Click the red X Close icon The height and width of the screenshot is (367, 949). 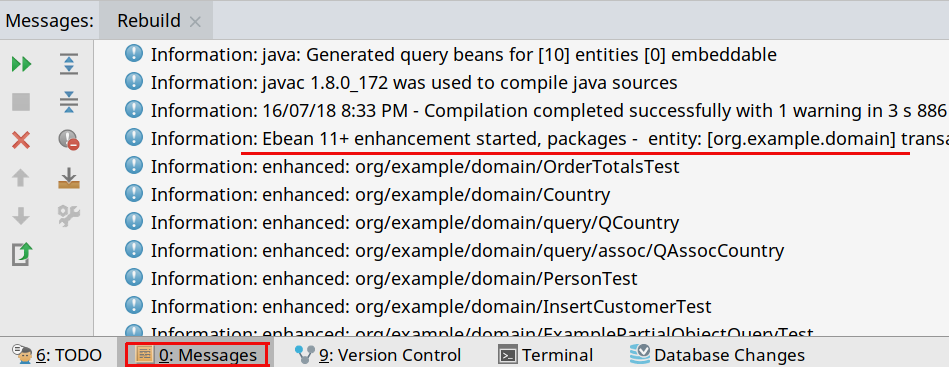[21, 140]
